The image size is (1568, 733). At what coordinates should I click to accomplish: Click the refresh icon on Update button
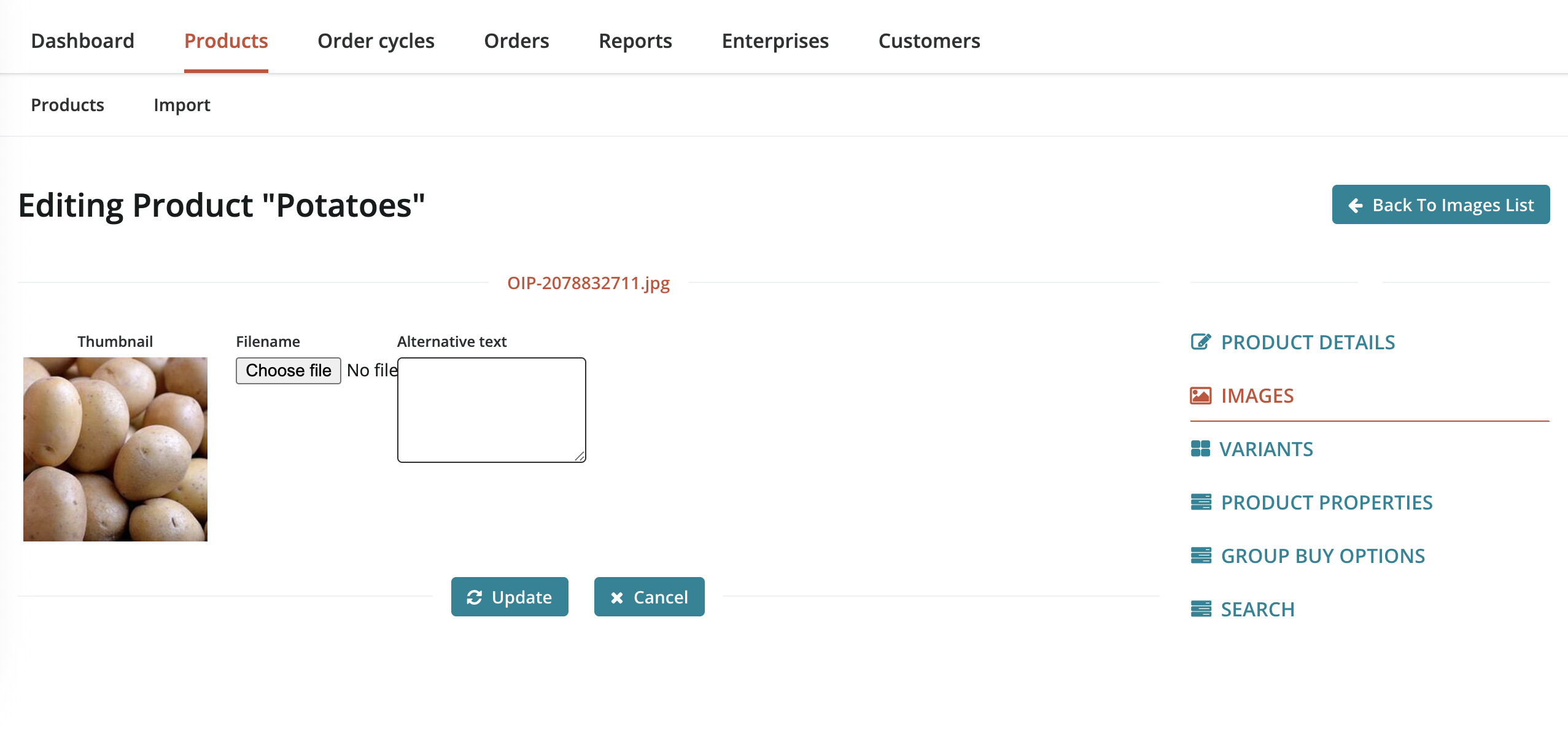(x=474, y=597)
